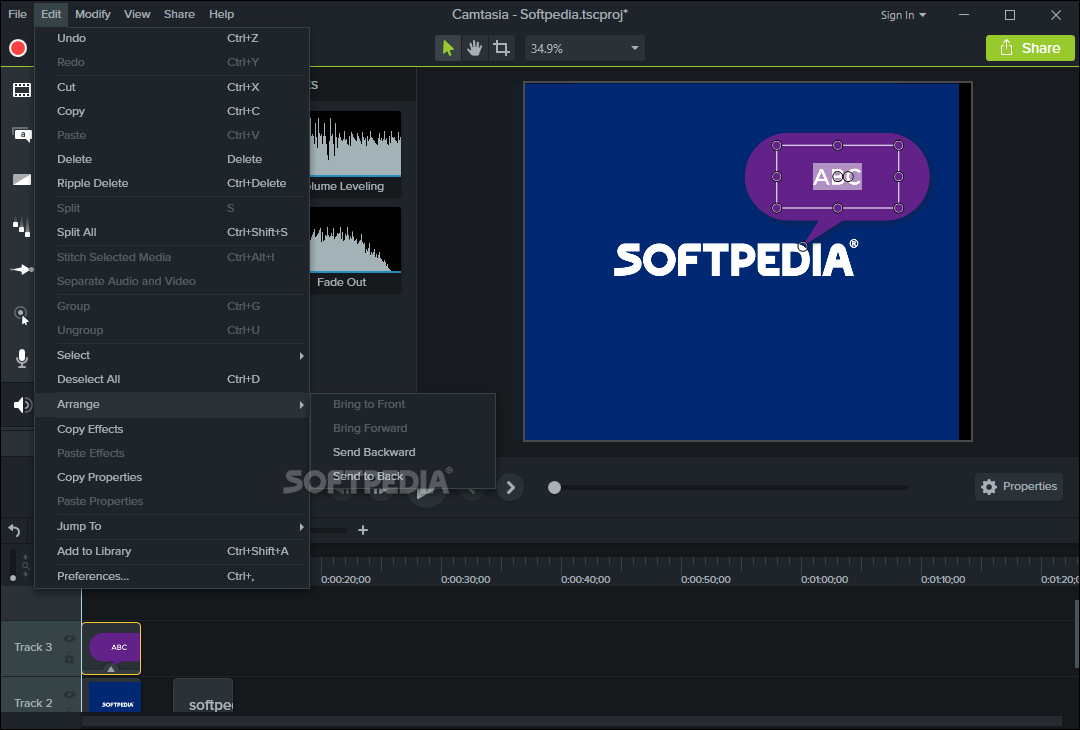Click the 0:01:00;00 mark on timeline ruler
The image size is (1080, 730).
(824, 579)
